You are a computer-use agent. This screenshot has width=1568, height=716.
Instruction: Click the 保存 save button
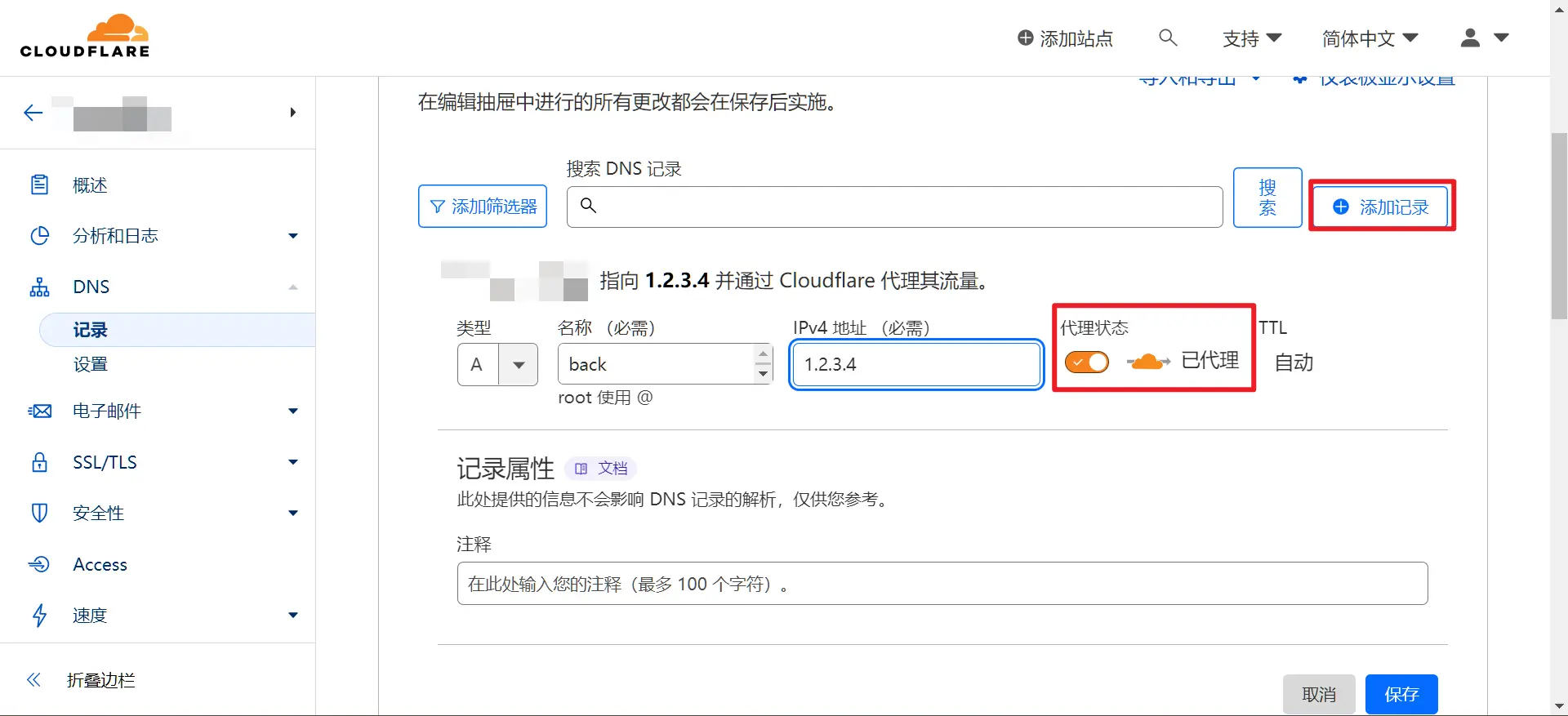click(x=1401, y=694)
